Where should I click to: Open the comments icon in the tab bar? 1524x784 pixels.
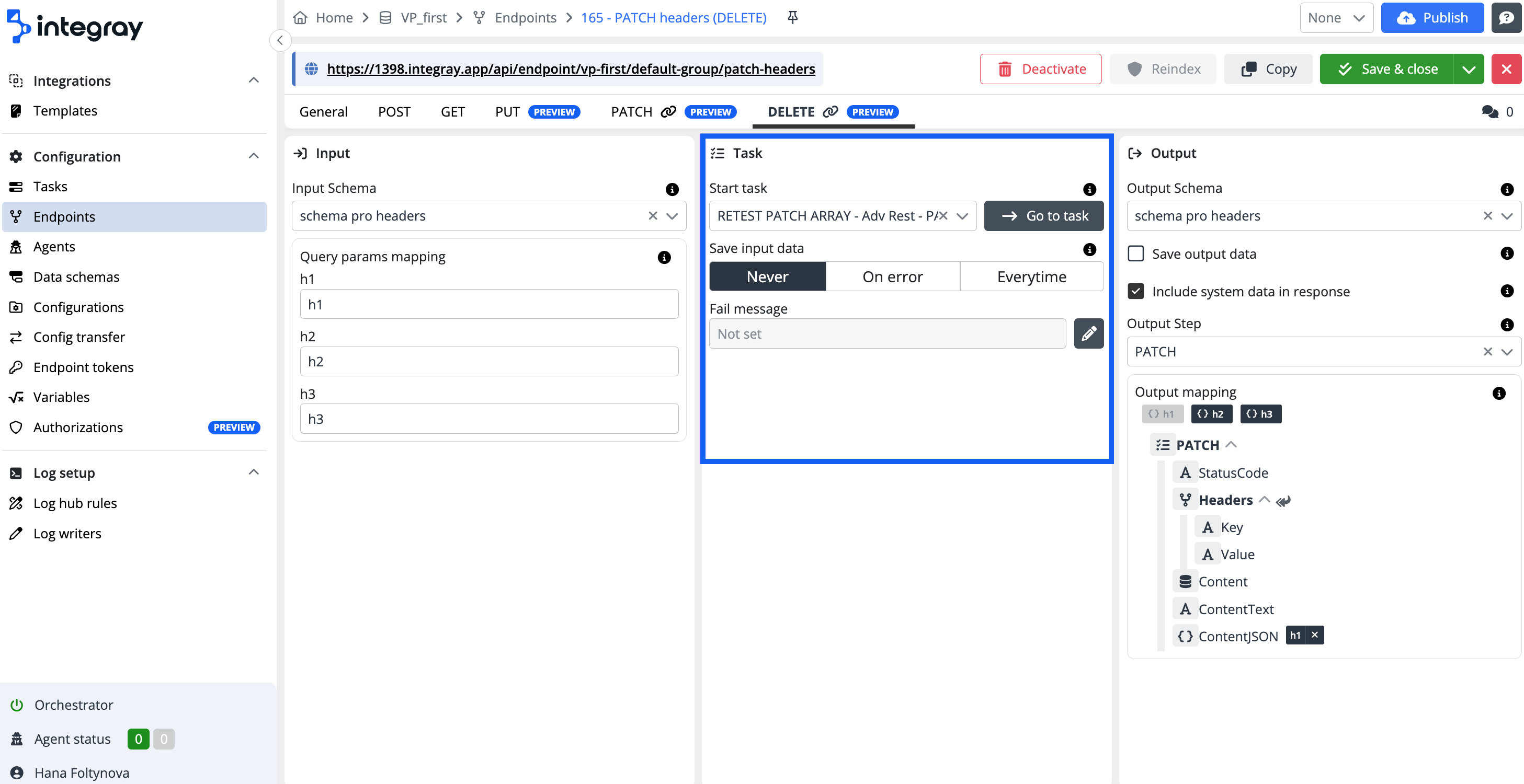point(1489,112)
